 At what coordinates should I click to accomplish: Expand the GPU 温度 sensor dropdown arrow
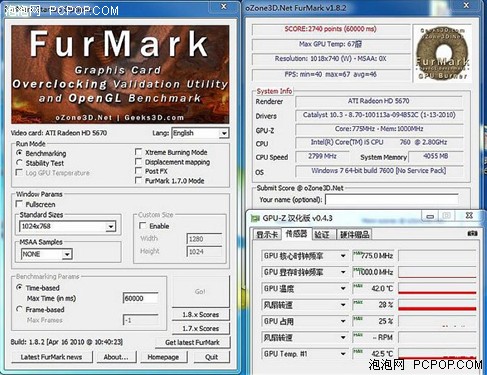coord(343,289)
